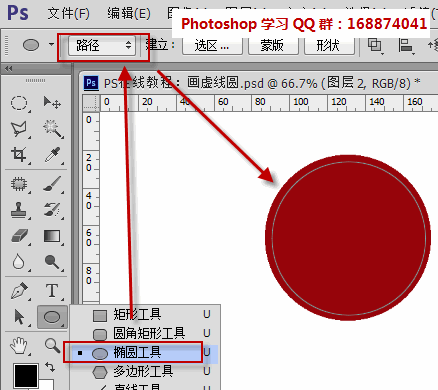This screenshot has width=438, height=390.
Task: Activate the Crop tool
Action: (x=19, y=155)
